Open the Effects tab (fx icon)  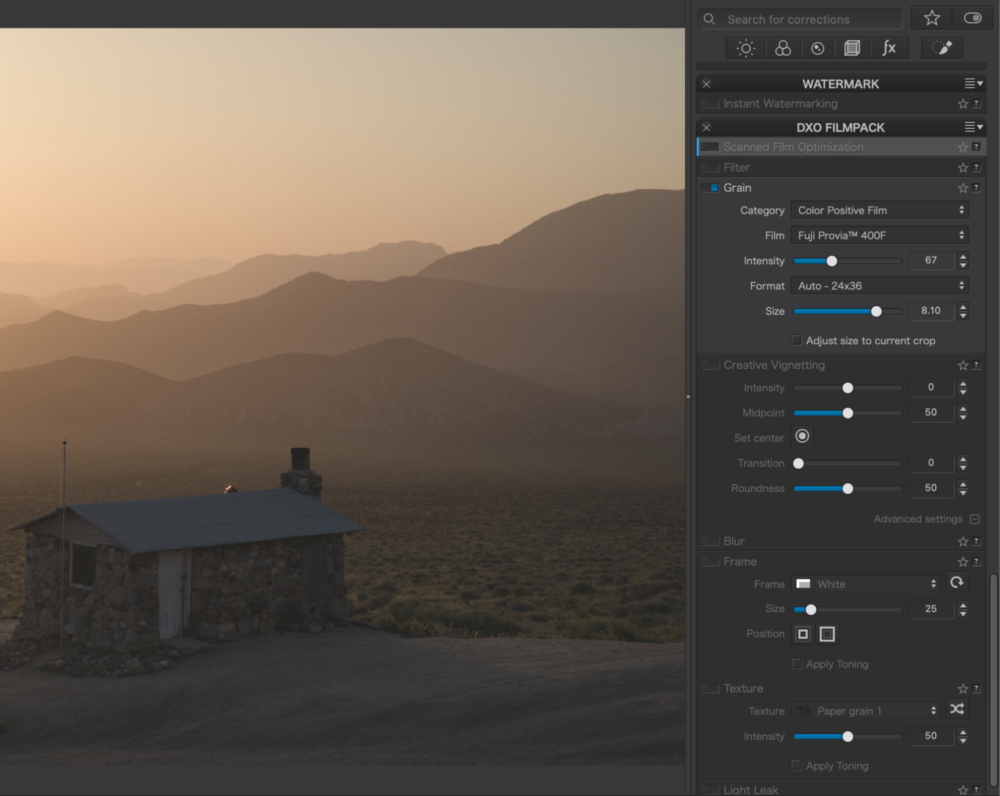pos(888,48)
